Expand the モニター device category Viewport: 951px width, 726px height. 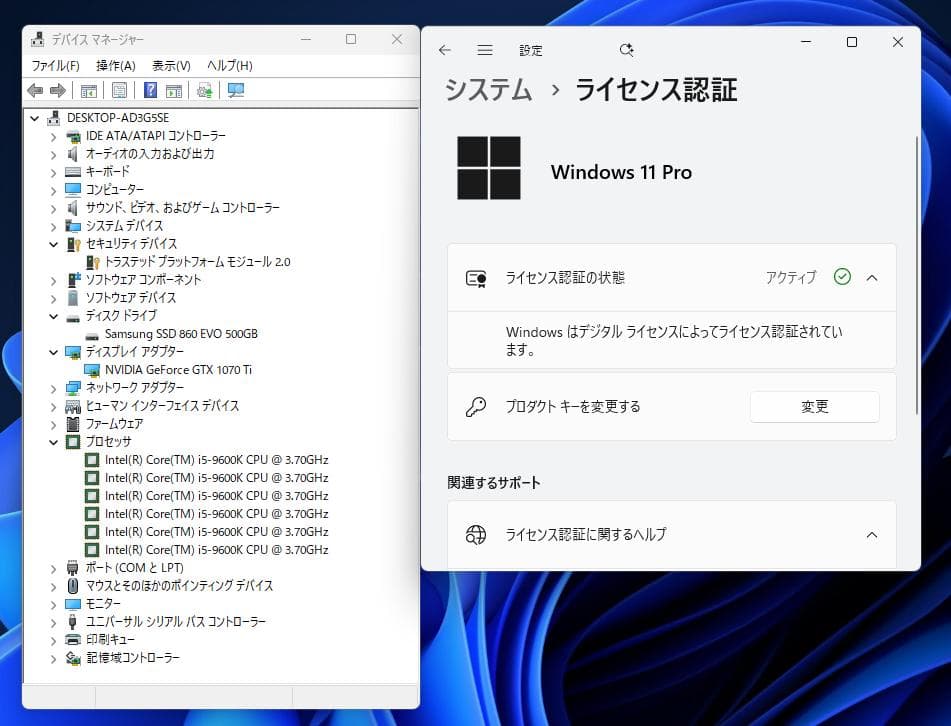[54, 603]
